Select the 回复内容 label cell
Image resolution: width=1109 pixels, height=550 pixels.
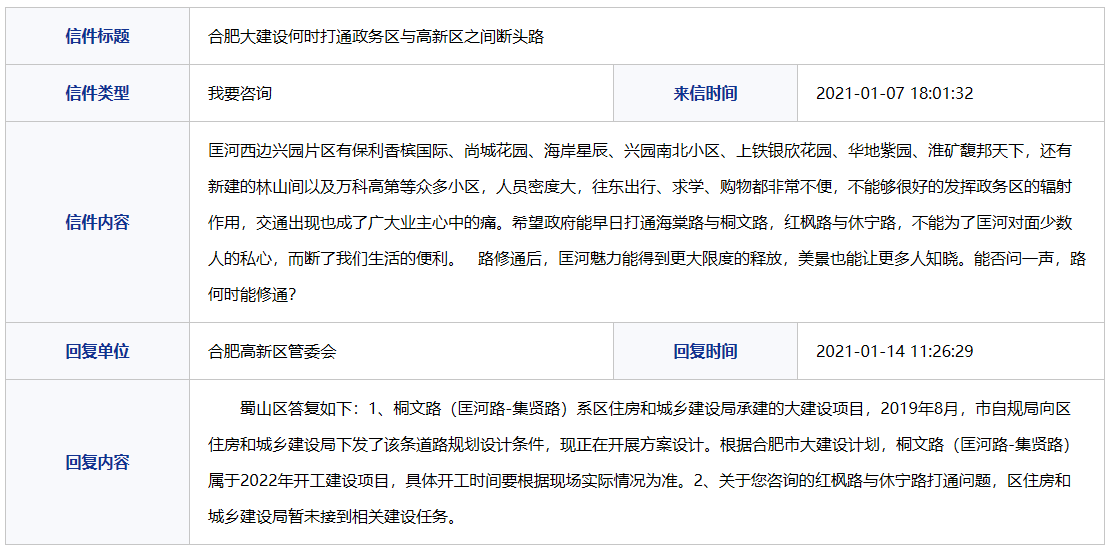[98, 462]
